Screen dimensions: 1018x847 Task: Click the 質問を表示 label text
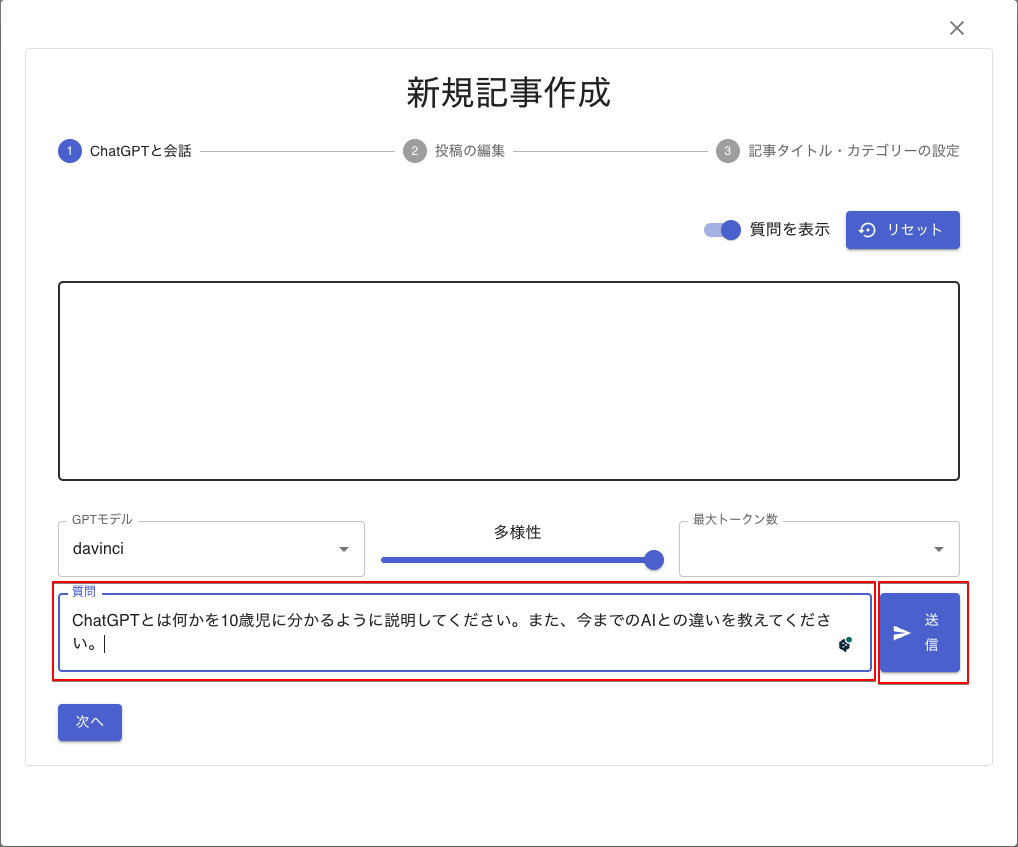[790, 230]
